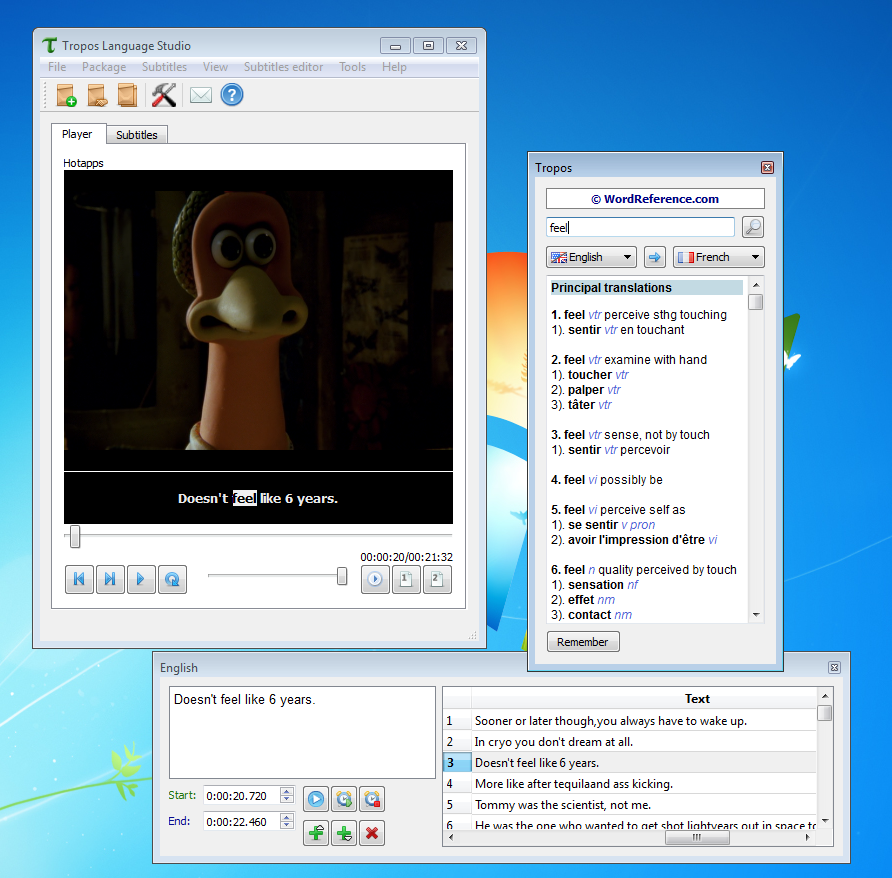Click the subtitle table vertical scroll down arrow
Viewport: 892px width, 878px height.
825,821
